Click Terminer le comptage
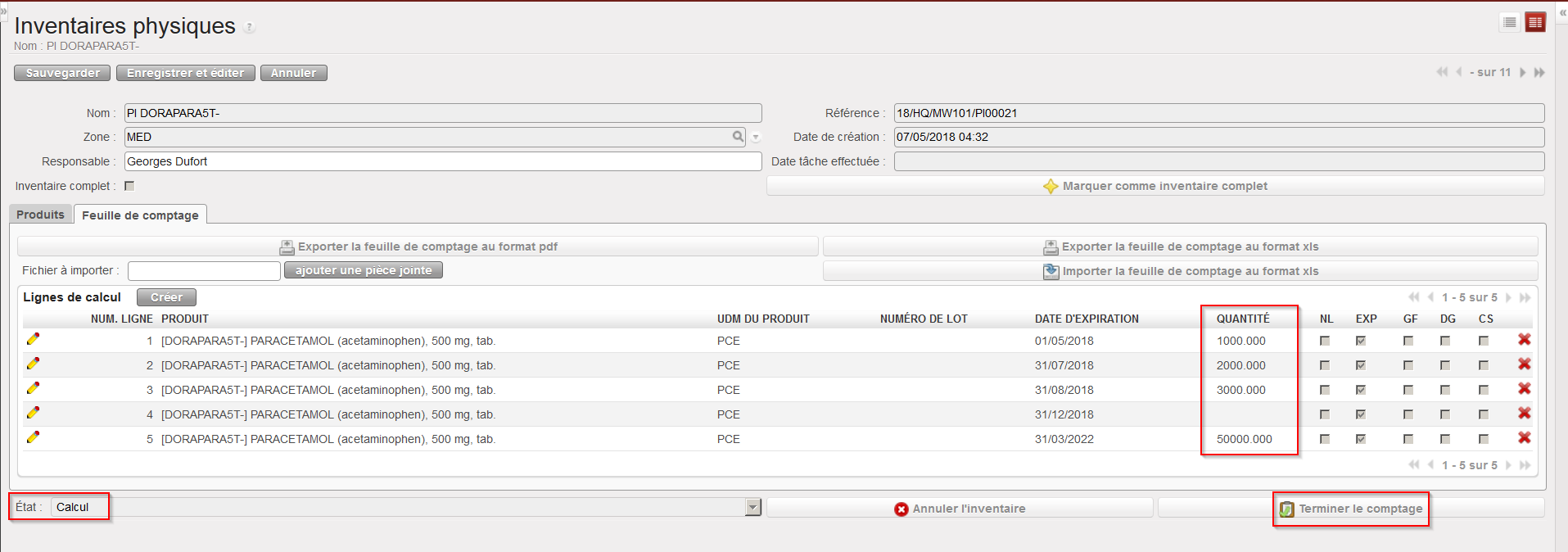Screen dimensions: 1568x552 1351,509
